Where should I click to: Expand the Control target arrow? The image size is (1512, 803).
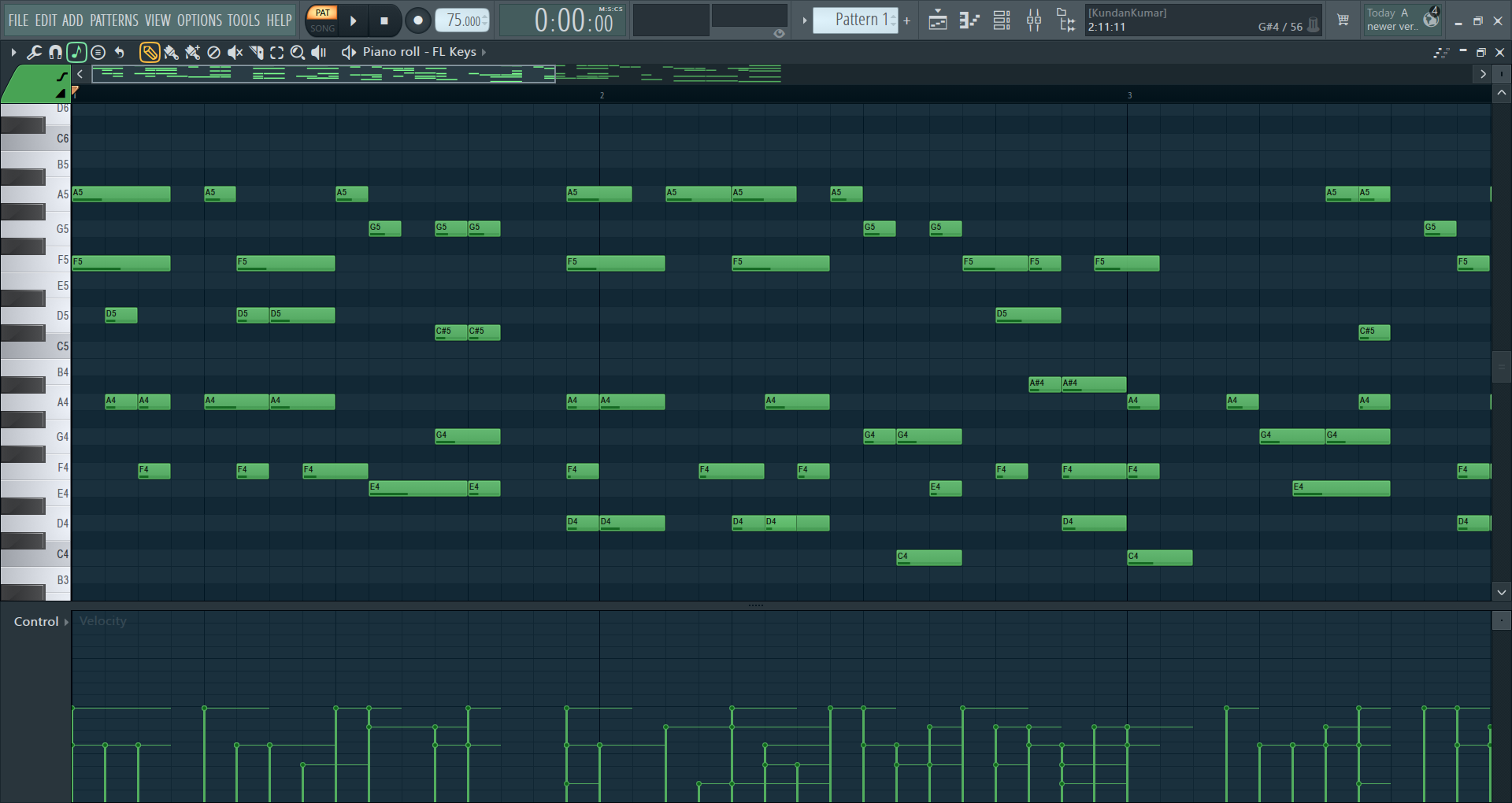point(66,622)
